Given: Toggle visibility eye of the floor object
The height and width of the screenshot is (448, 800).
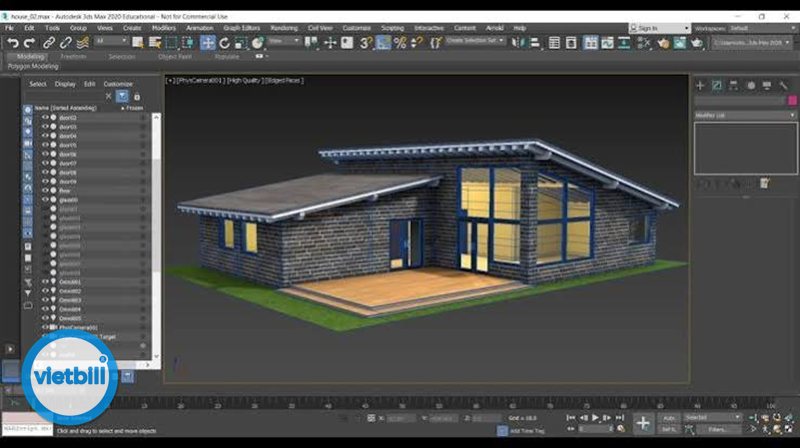Looking at the screenshot, I should [45, 191].
